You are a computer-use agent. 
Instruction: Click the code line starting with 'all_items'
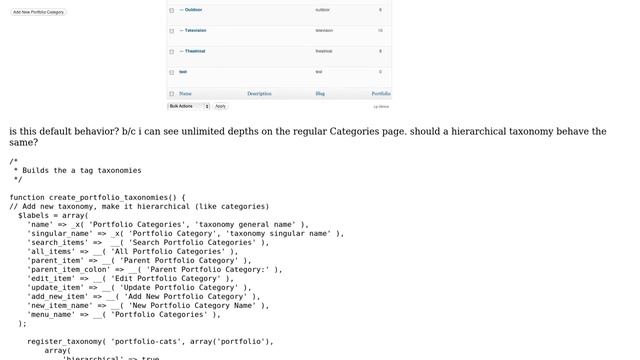click(133, 251)
